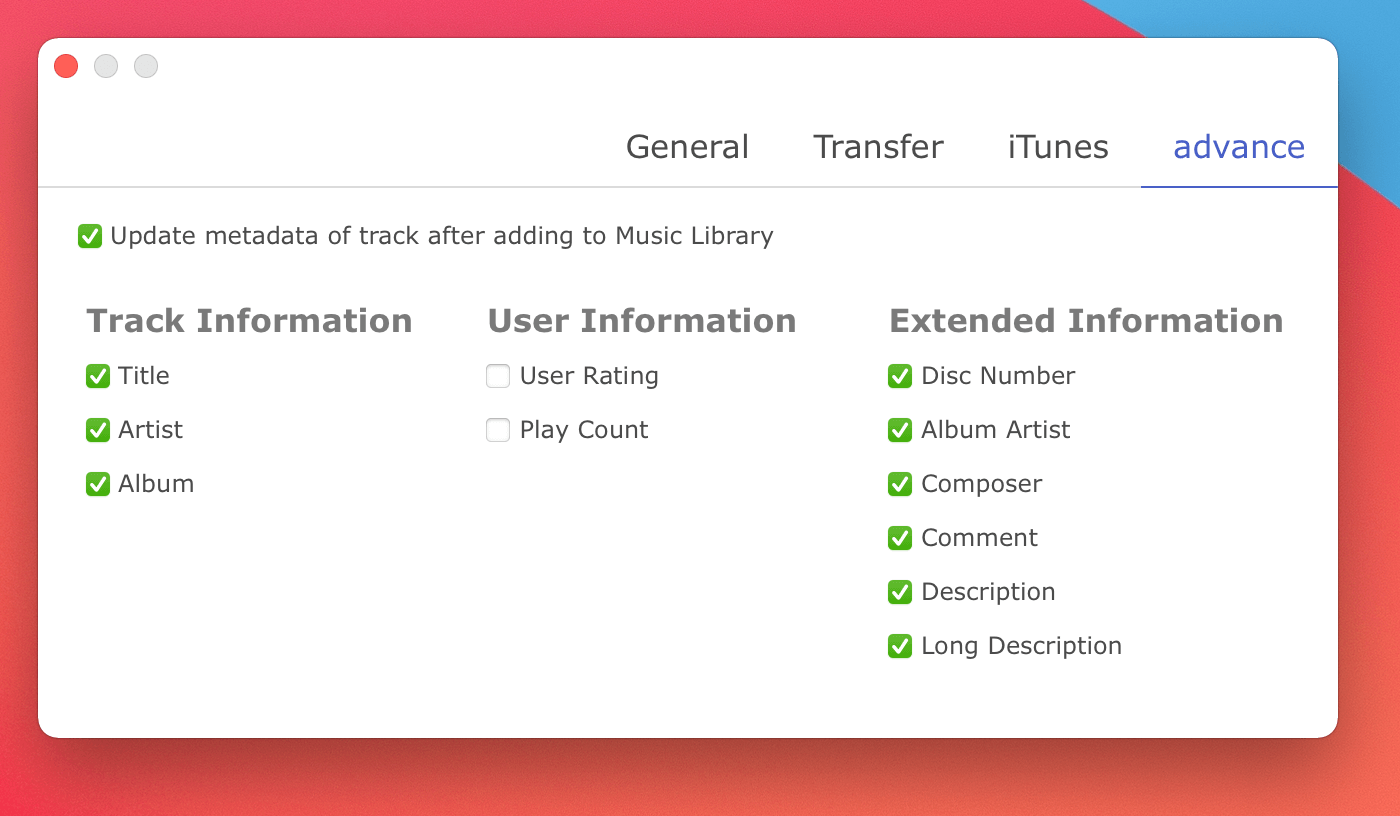
Task: Uncheck the Description checkbox
Action: click(x=900, y=592)
